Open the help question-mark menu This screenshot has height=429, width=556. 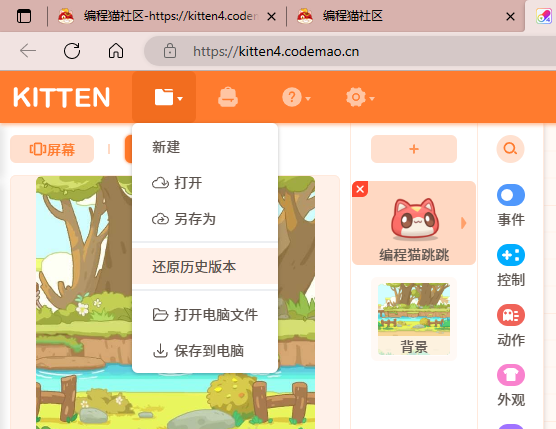tap(296, 97)
